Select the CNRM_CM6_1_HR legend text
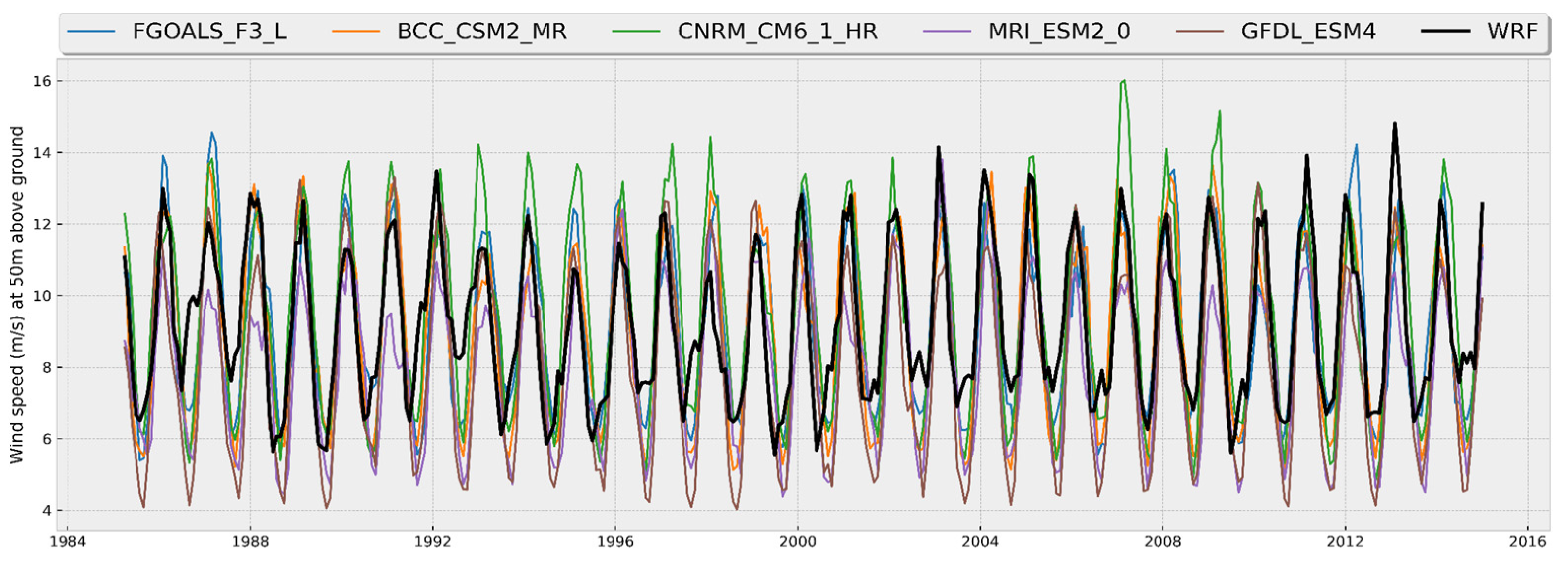 [777, 32]
